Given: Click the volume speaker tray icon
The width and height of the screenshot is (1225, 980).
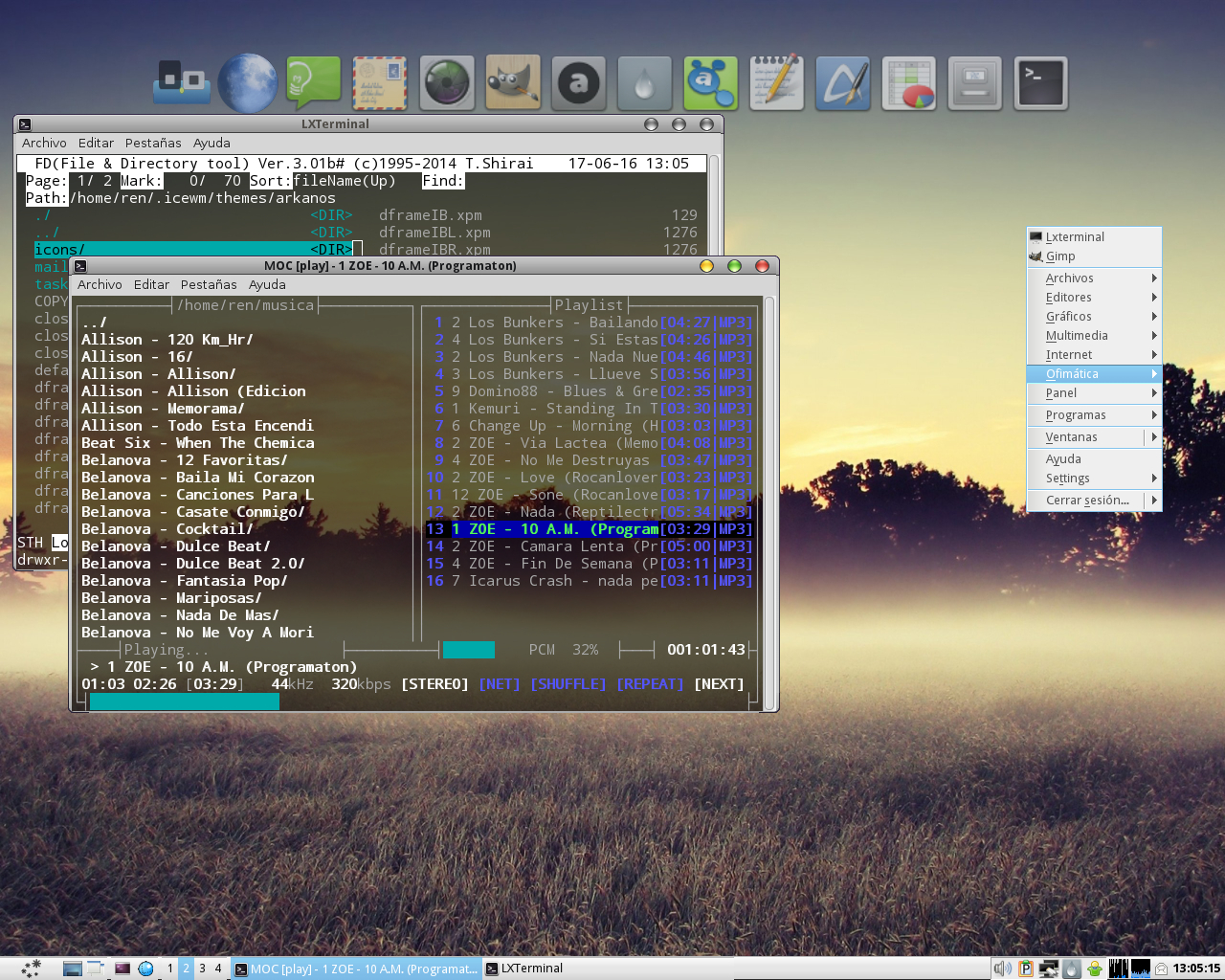Looking at the screenshot, I should coord(1002,969).
